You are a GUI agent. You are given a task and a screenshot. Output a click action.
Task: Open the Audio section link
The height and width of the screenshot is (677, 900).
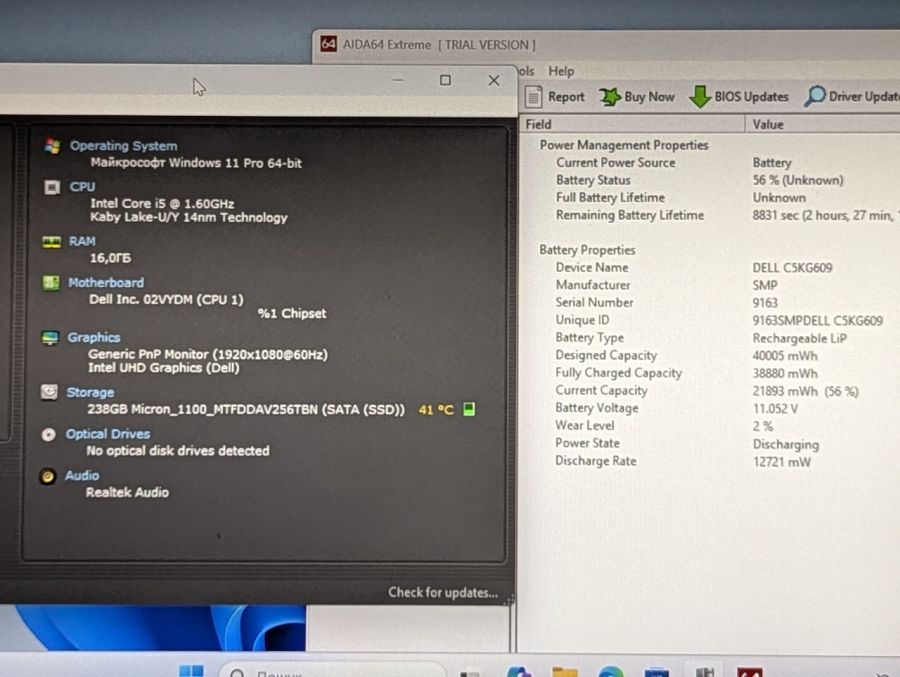(x=82, y=475)
